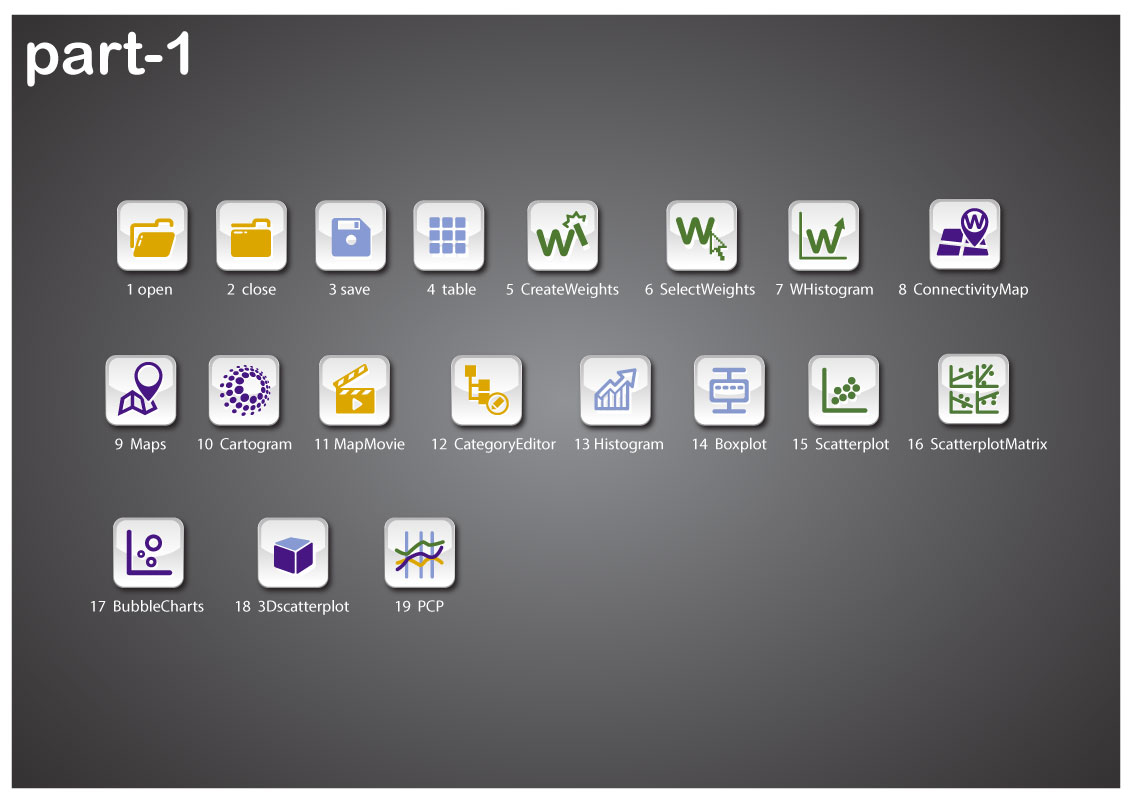Click the '13 Histogram' label
Image resolution: width=1132 pixels, height=800 pixels.
click(x=619, y=444)
